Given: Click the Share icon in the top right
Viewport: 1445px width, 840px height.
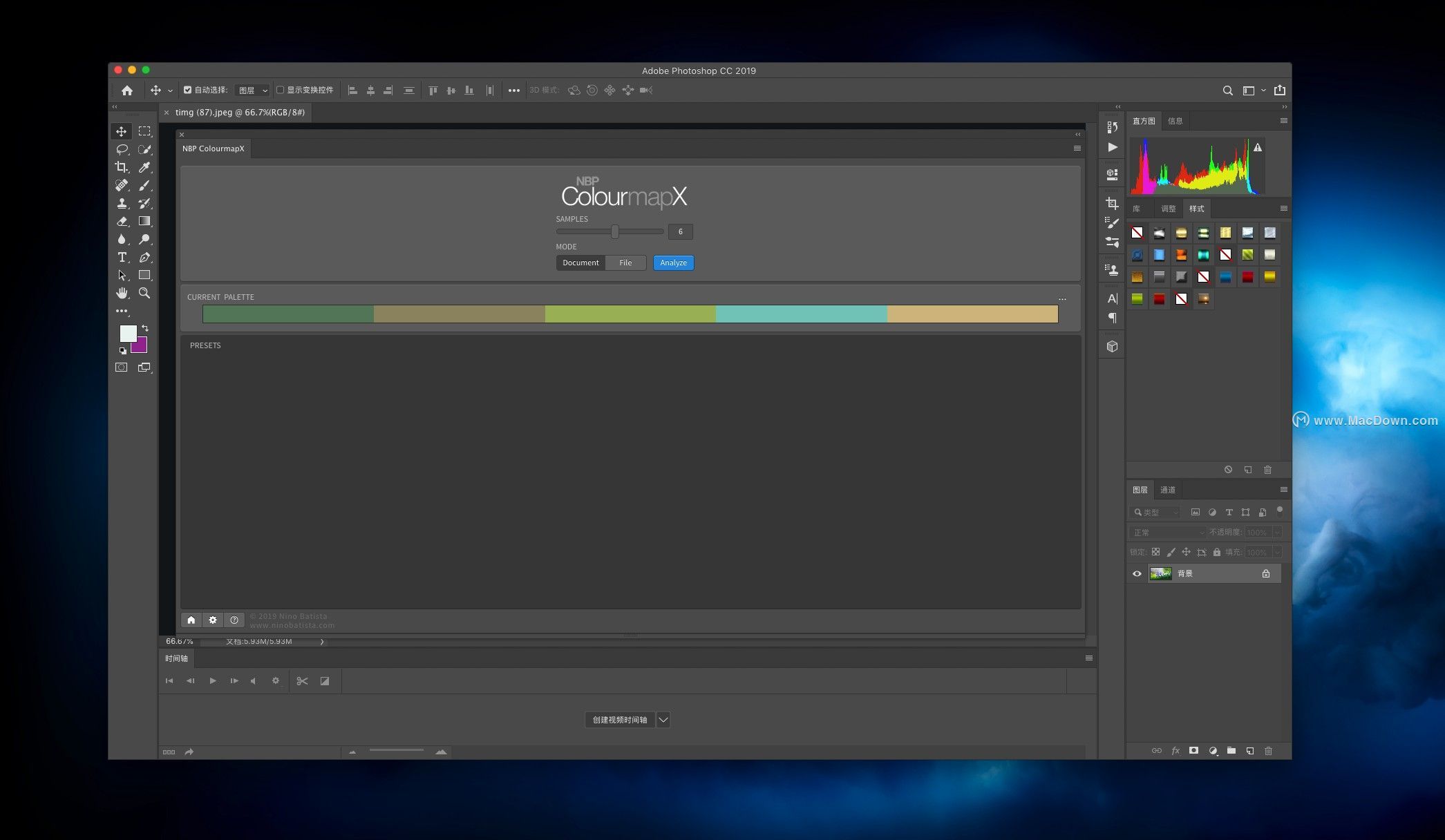Looking at the screenshot, I should coord(1280,90).
